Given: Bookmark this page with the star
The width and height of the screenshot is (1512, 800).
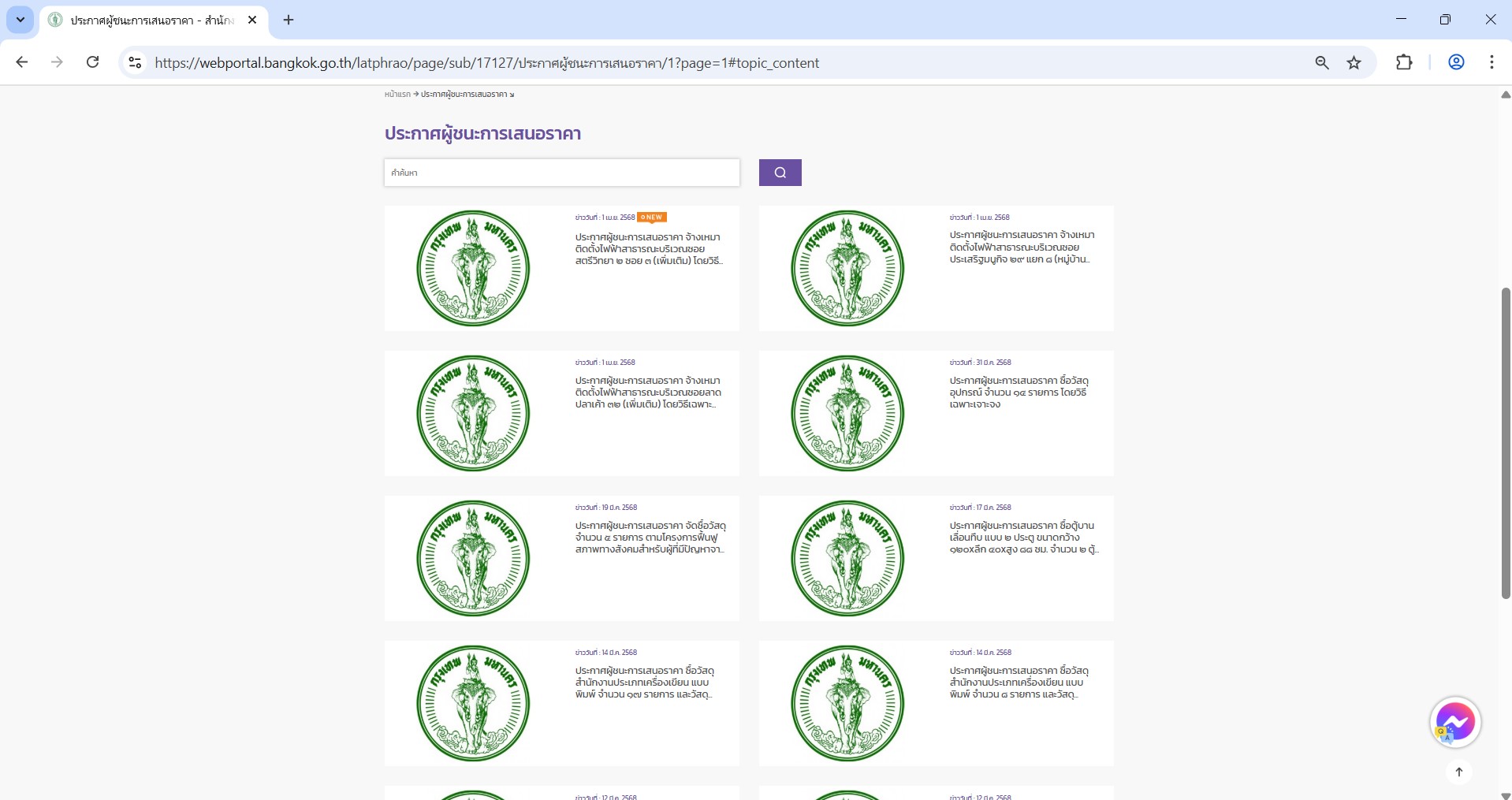Looking at the screenshot, I should (x=1354, y=63).
